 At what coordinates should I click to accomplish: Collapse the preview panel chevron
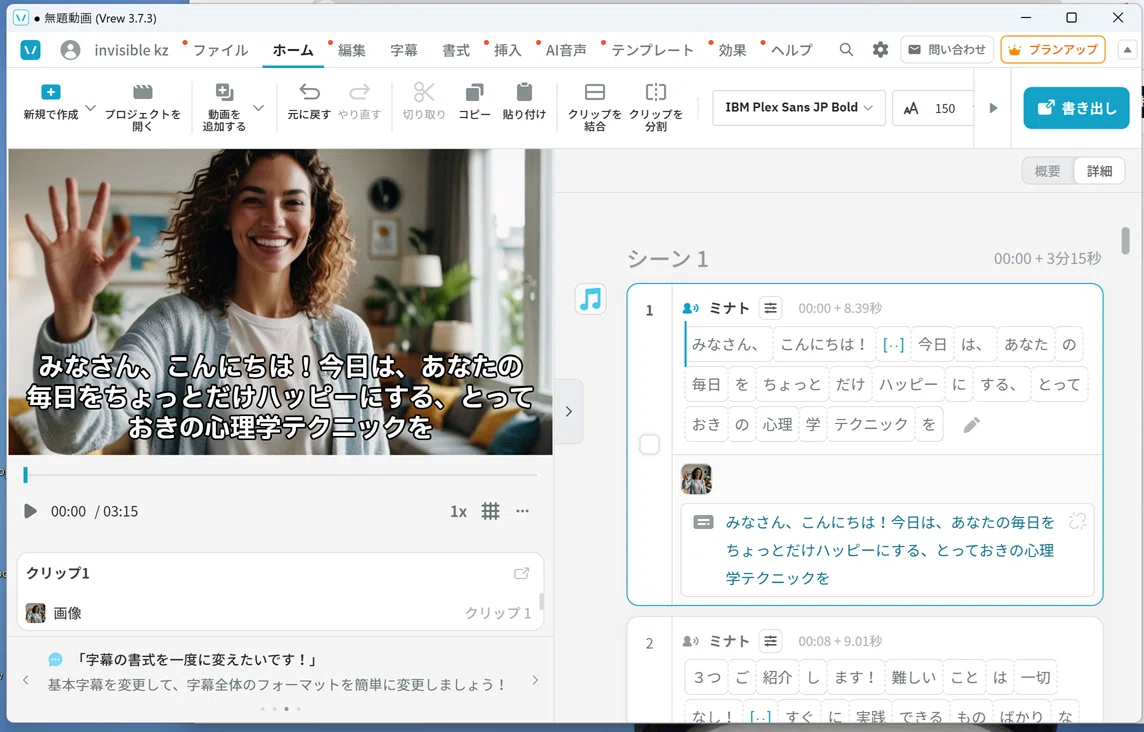(x=569, y=412)
